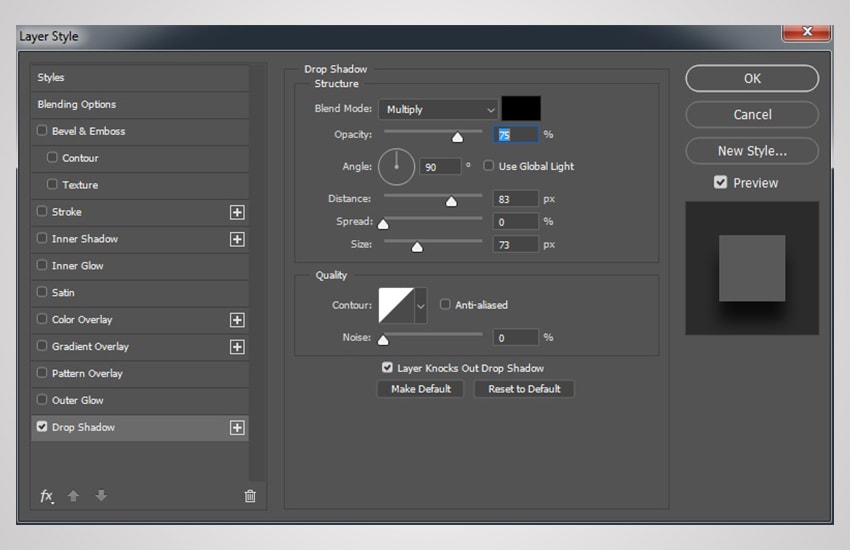
Task: Enable the Color Overlay checkbox
Action: click(42, 319)
